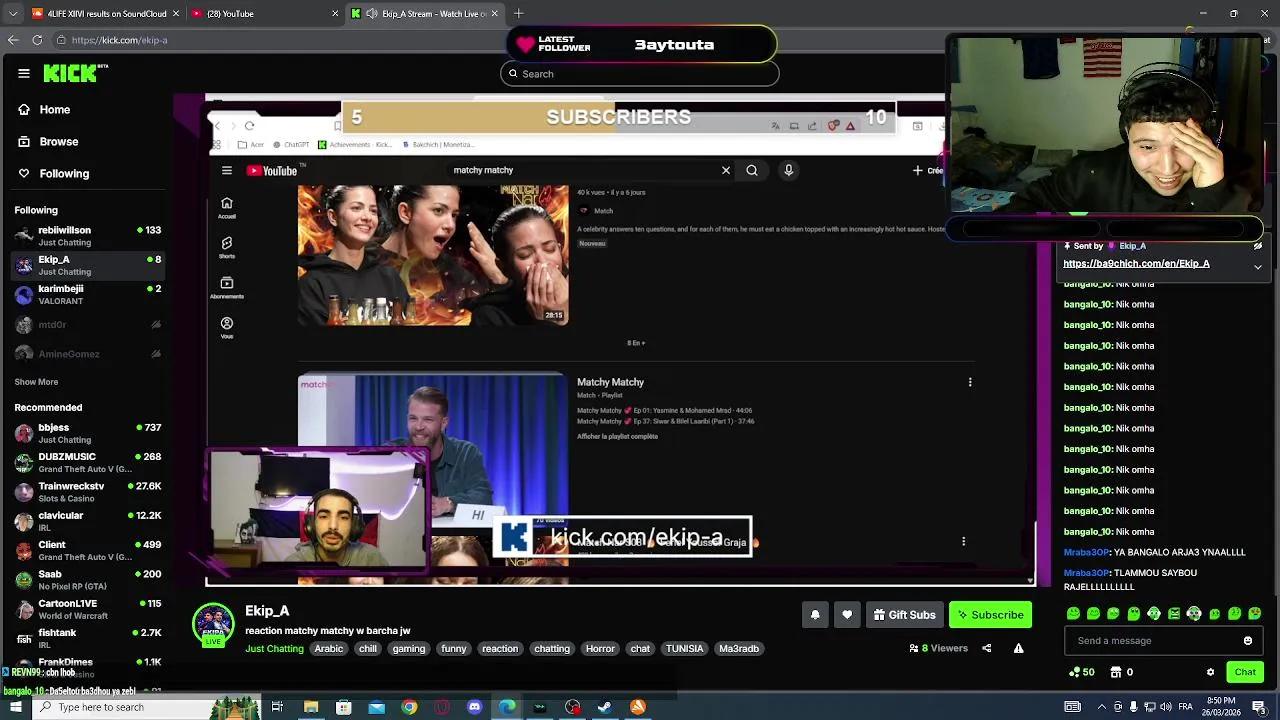
Task: Open karimbejiii channel in Following list
Action: tap(88, 294)
